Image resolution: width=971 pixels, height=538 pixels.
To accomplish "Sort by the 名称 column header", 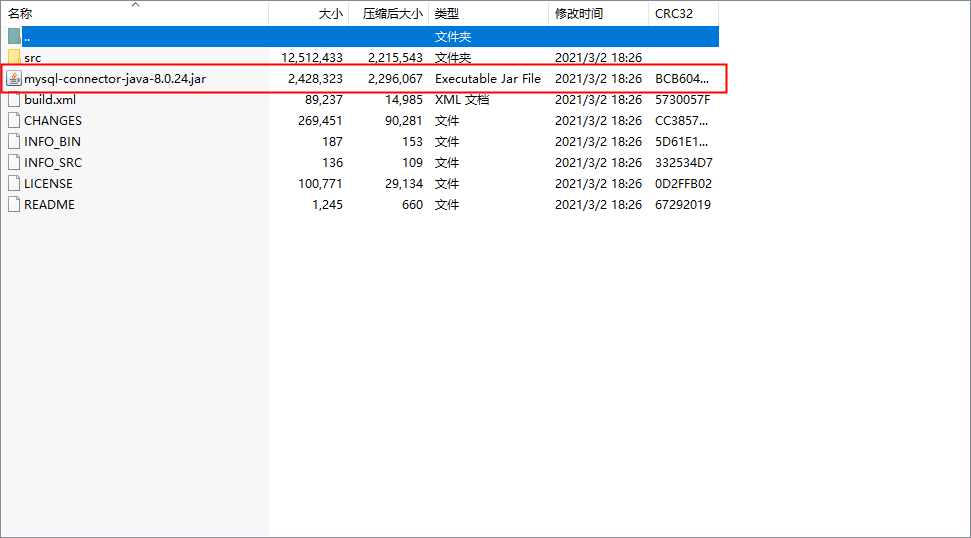I will point(134,13).
